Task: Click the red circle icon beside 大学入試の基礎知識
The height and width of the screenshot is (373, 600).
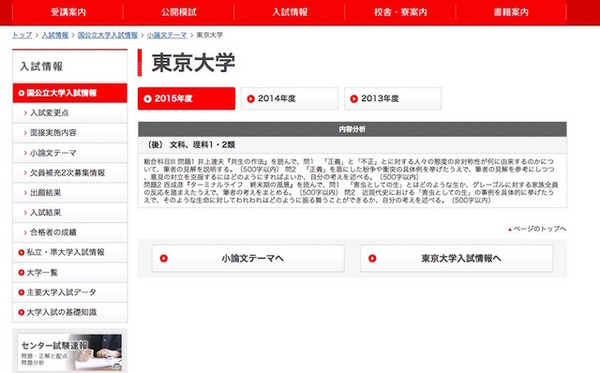Action: click(x=21, y=313)
